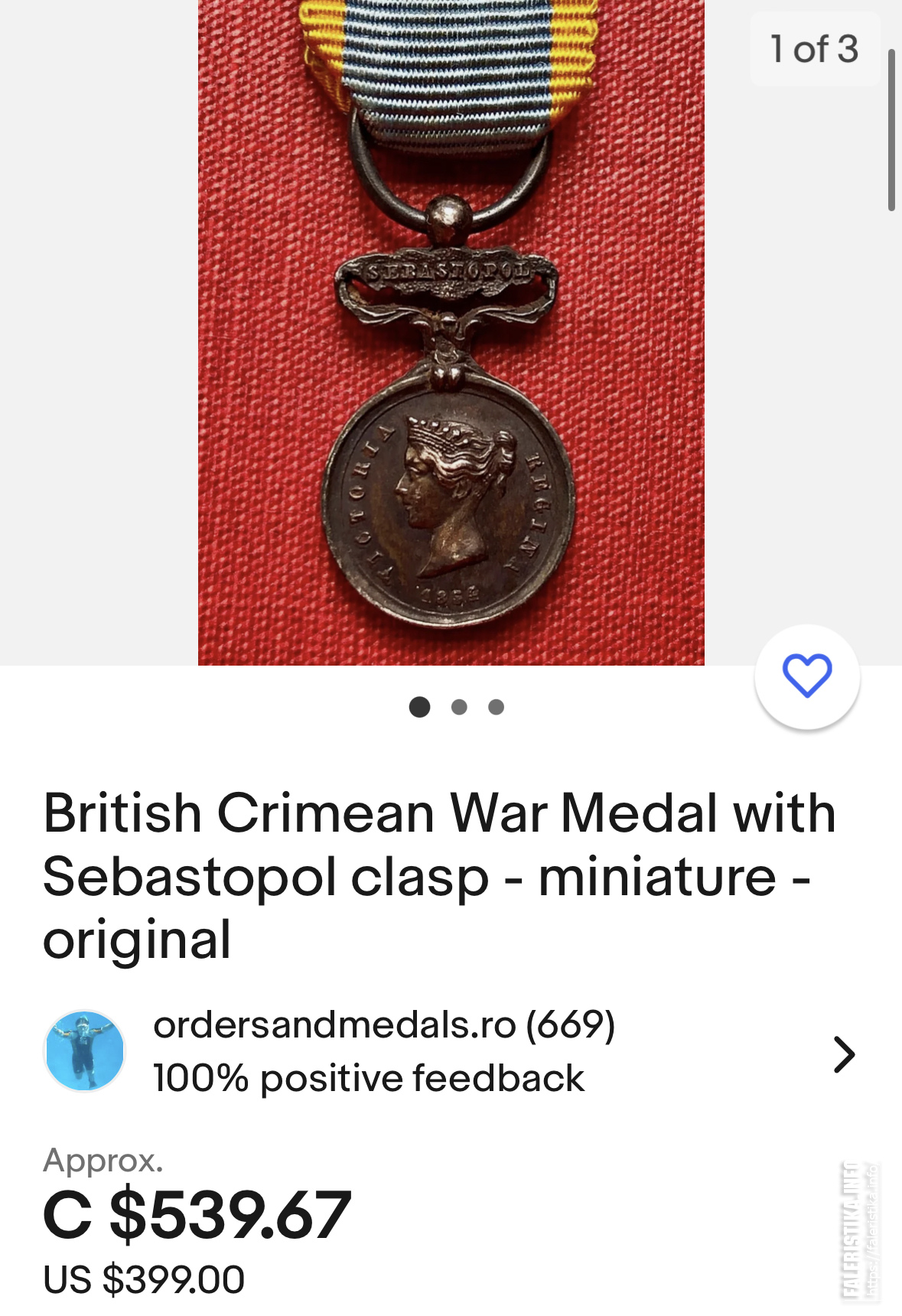Switch to second image pagination dot
The width and height of the screenshot is (902, 1316).
(x=459, y=707)
